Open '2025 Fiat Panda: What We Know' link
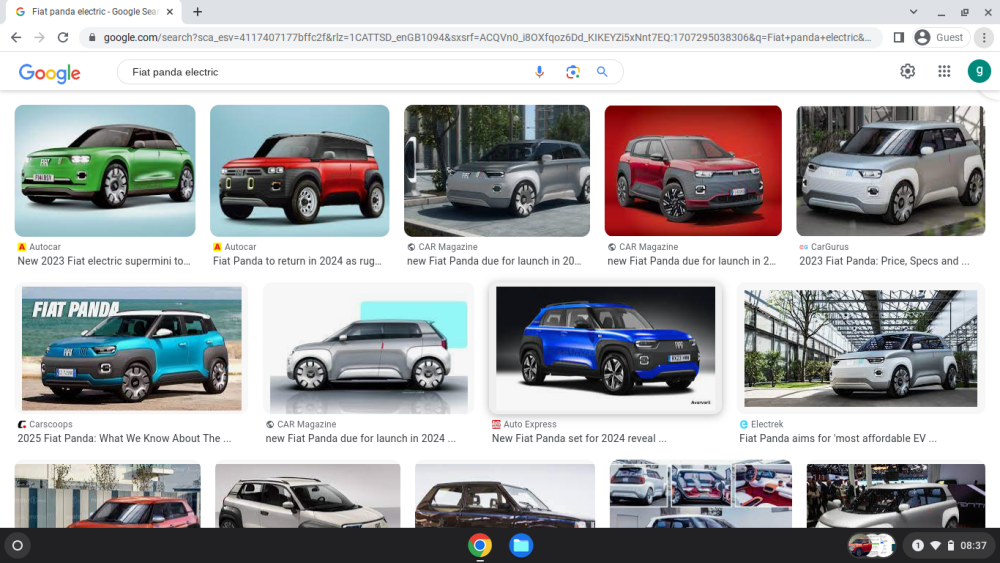The width and height of the screenshot is (1000, 563). coord(124,438)
